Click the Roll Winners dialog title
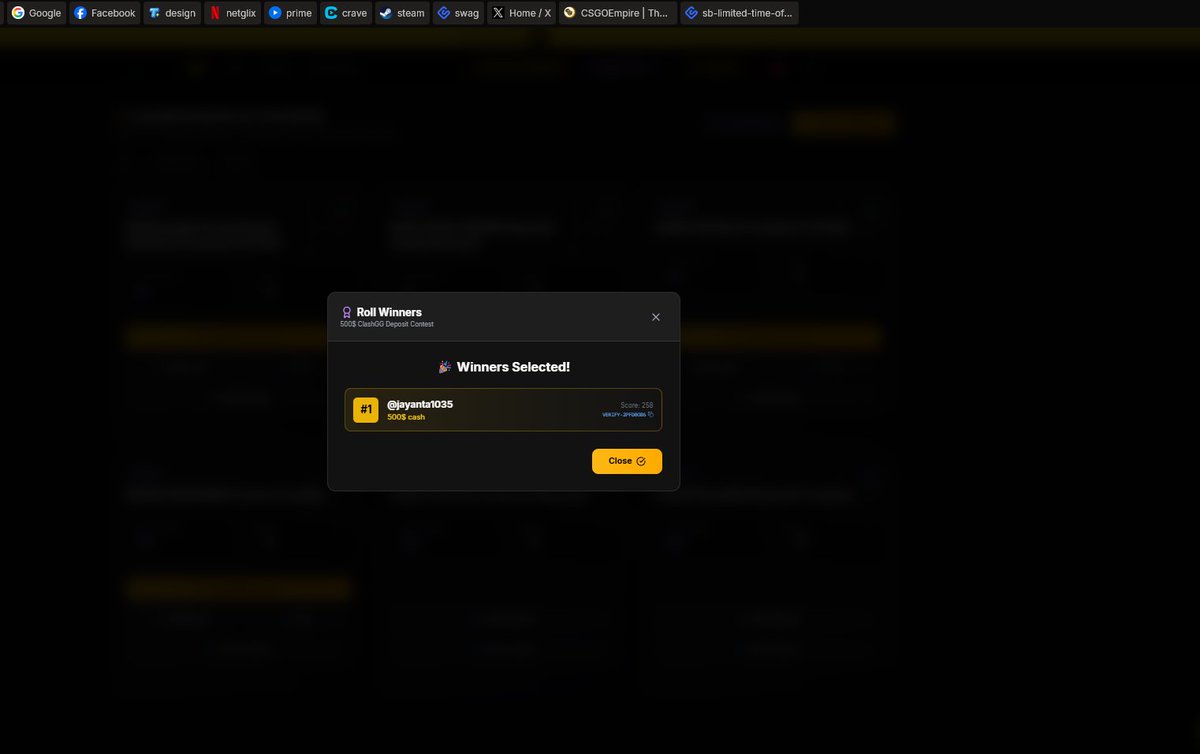The image size is (1200, 754). pos(389,312)
